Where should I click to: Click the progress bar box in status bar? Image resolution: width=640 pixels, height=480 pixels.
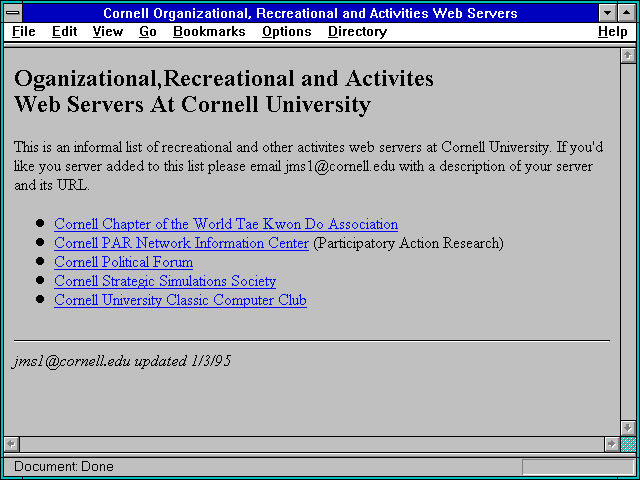pos(578,467)
